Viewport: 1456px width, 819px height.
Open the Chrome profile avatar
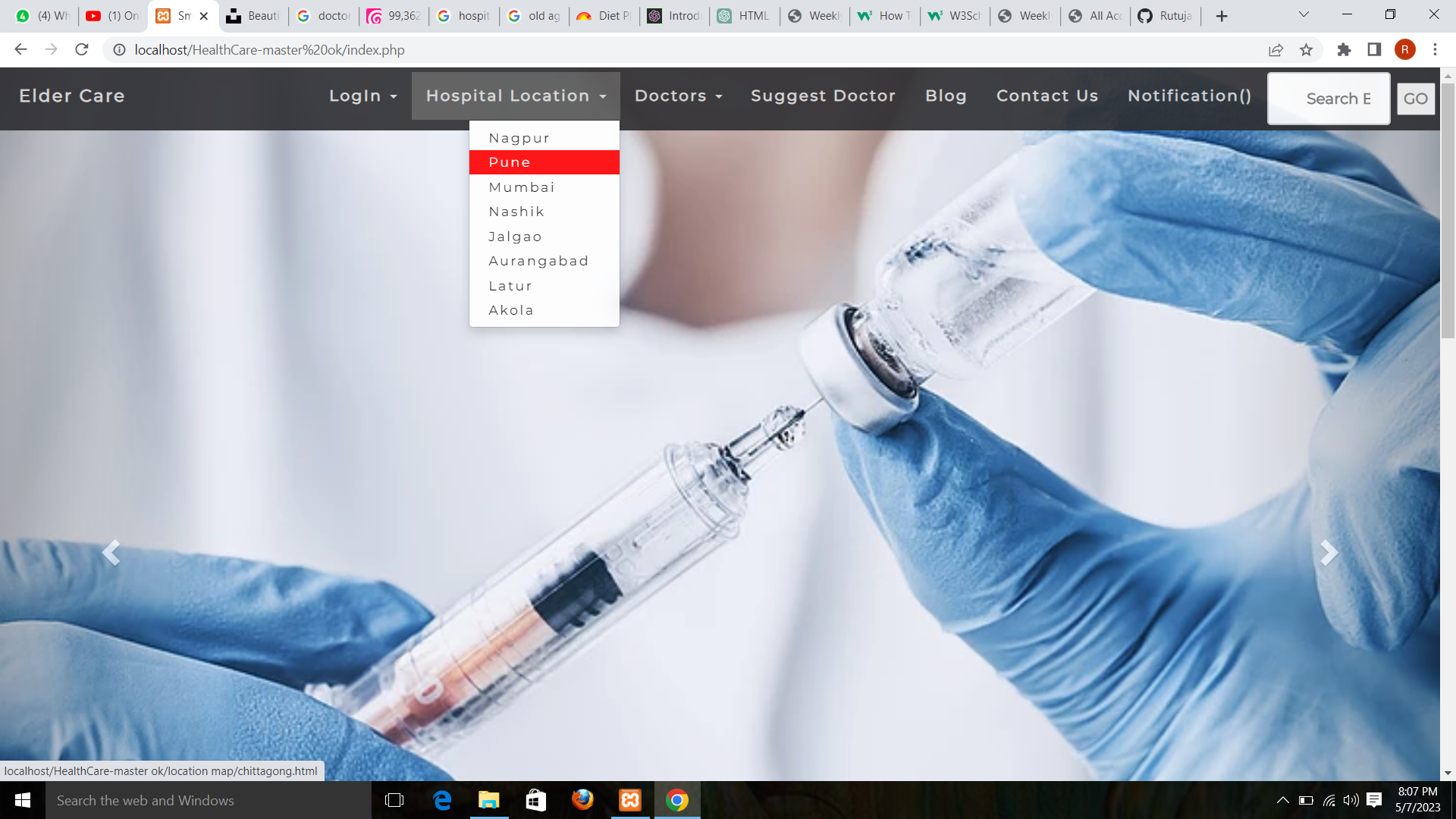point(1405,50)
